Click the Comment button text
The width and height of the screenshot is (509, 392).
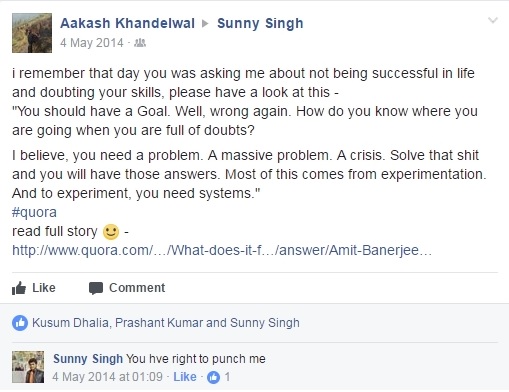137,288
